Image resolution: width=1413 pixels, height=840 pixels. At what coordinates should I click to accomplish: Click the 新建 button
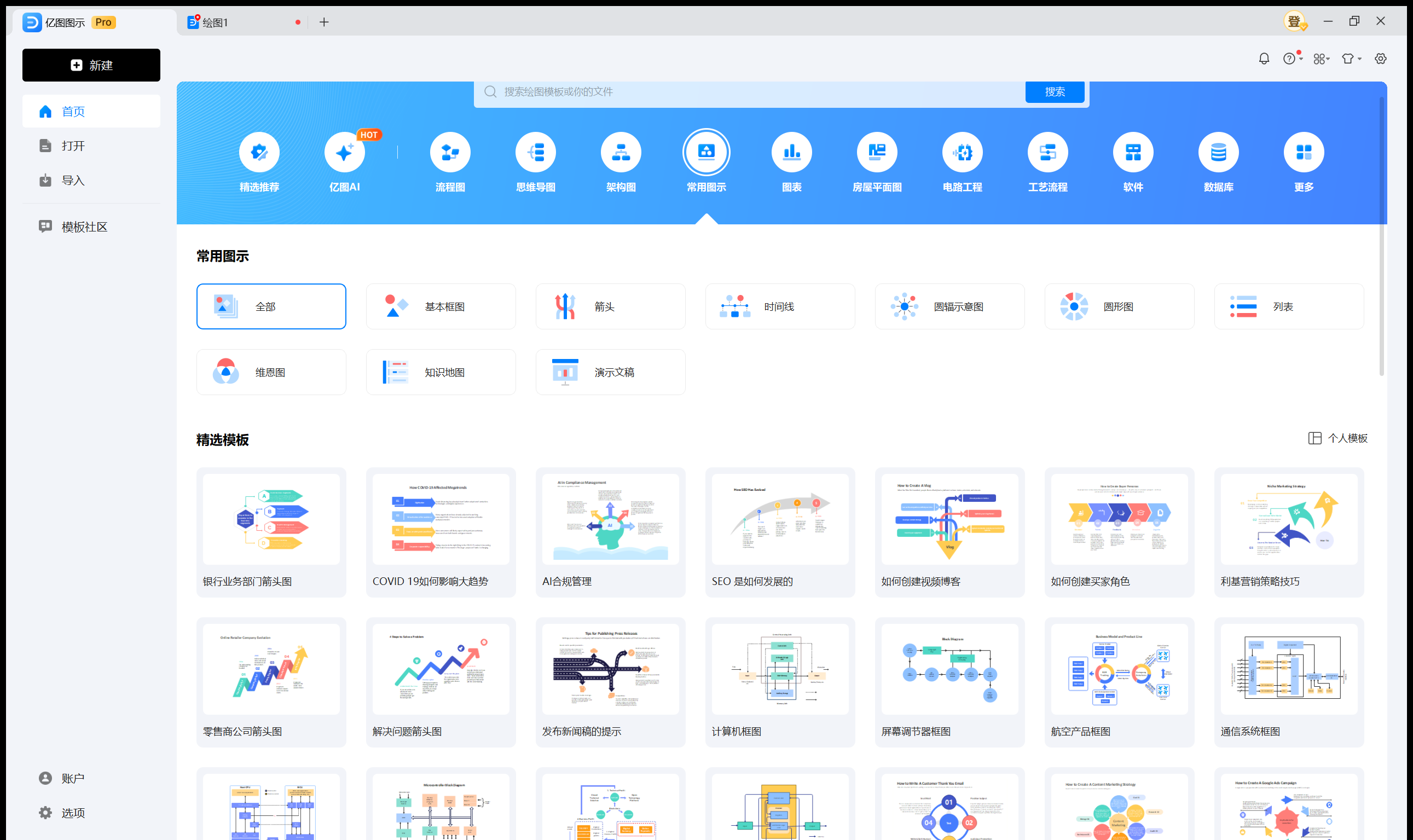91,65
